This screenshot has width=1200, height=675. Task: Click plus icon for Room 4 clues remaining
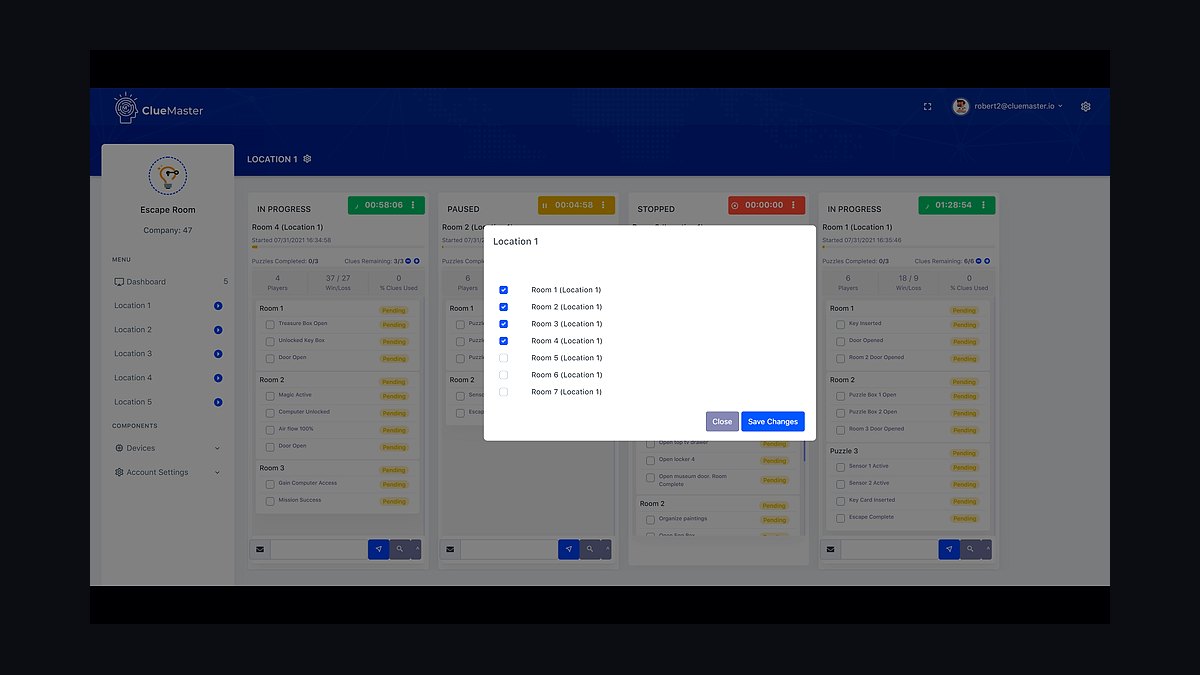[x=416, y=261]
